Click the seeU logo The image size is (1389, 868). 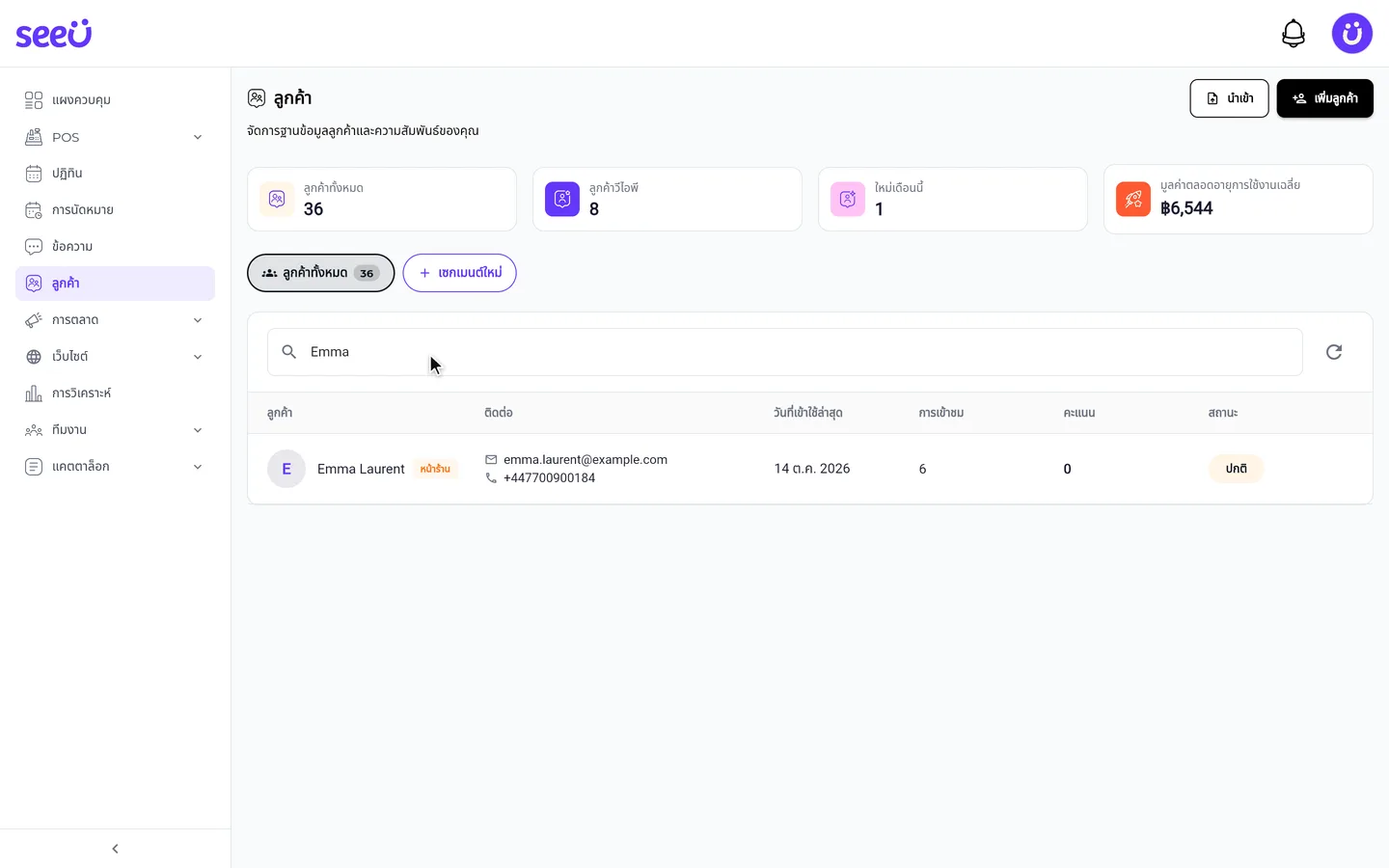pyautogui.click(x=53, y=33)
